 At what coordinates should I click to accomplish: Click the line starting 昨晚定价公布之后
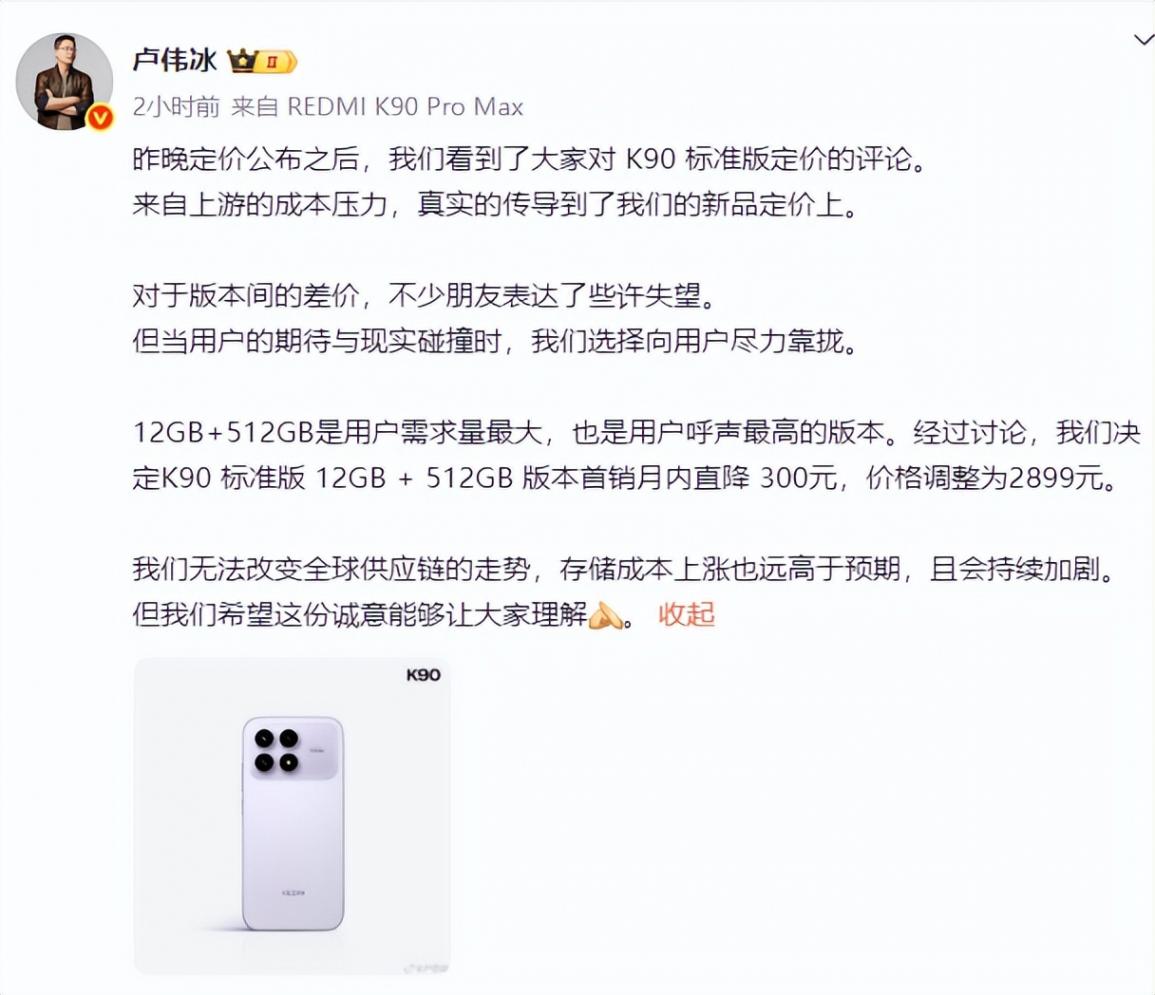529,159
